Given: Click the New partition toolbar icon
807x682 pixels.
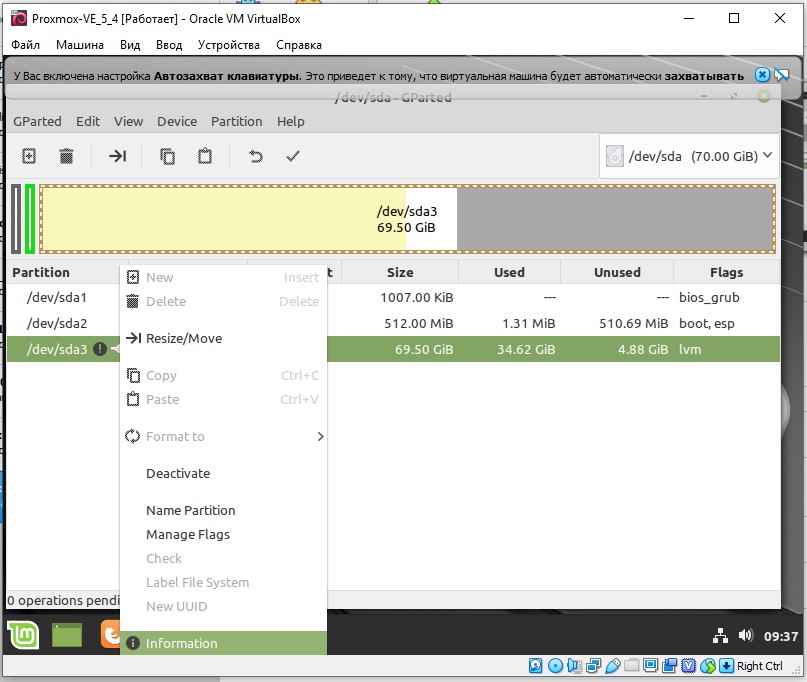Looking at the screenshot, I should click(29, 156).
